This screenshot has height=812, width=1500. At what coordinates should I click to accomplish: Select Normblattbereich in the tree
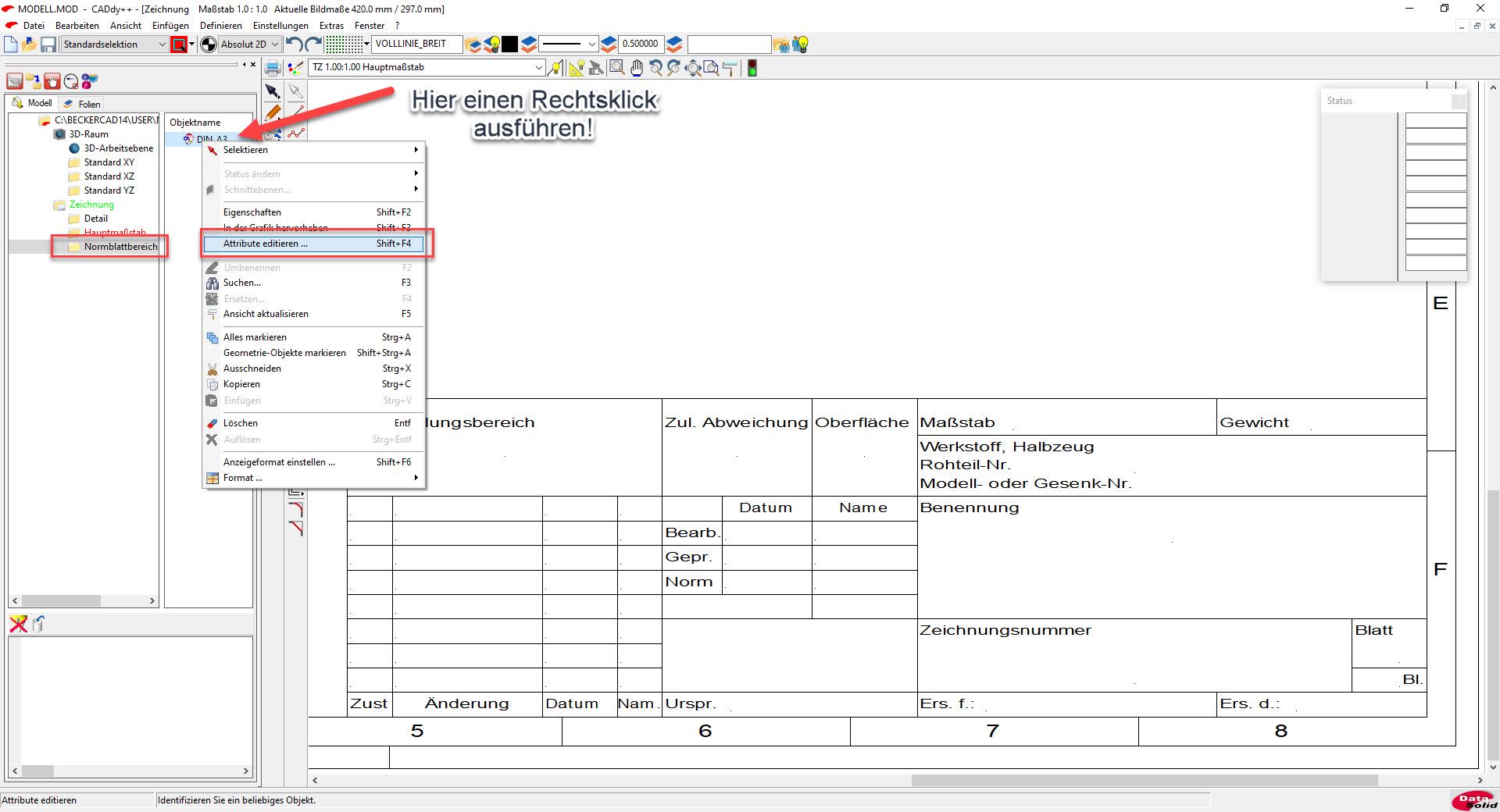[x=120, y=247]
